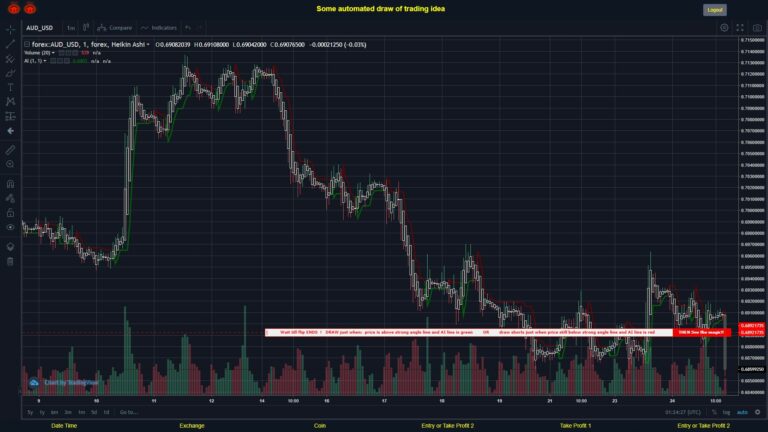The width and height of the screenshot is (768, 432).
Task: Click the Take Profit 1 column header
Action: tap(576, 426)
